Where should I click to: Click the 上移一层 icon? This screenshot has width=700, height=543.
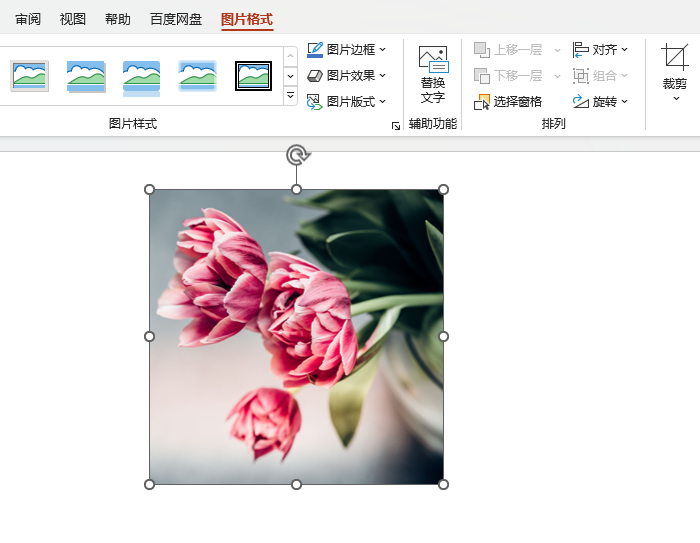(x=482, y=50)
